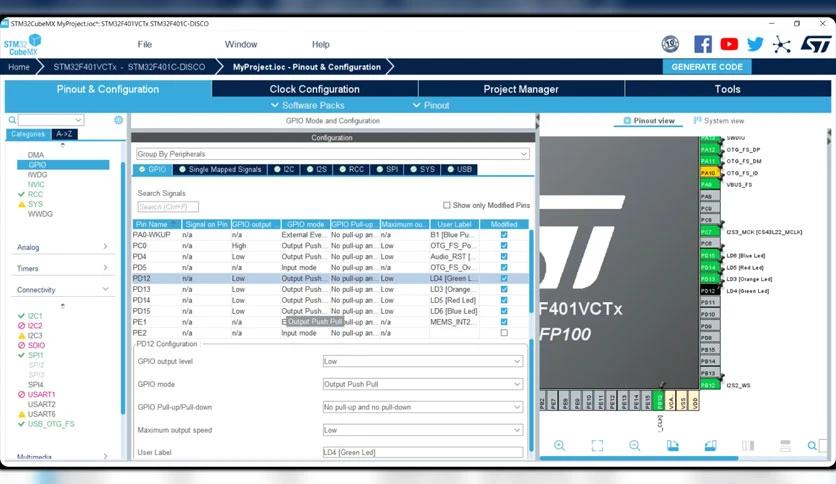836x484 pixels.
Task: Open the ST Twitter icon
Action: click(x=755, y=44)
